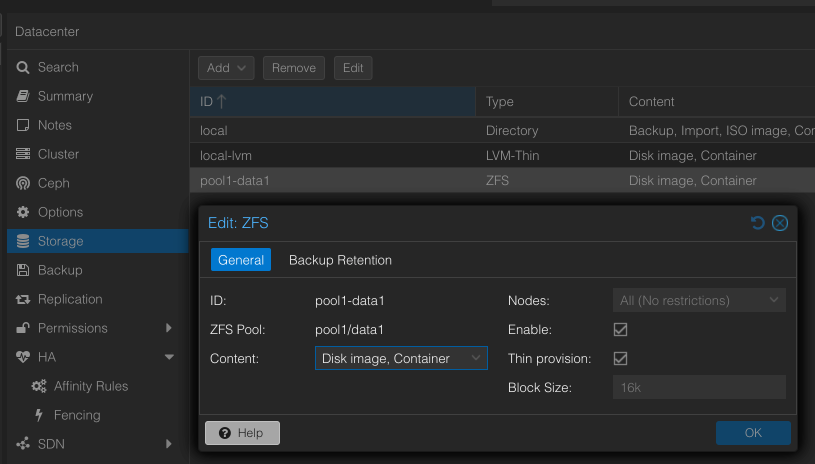The height and width of the screenshot is (464, 815).
Task: Click the Replication arrows icon
Action: tap(22, 299)
